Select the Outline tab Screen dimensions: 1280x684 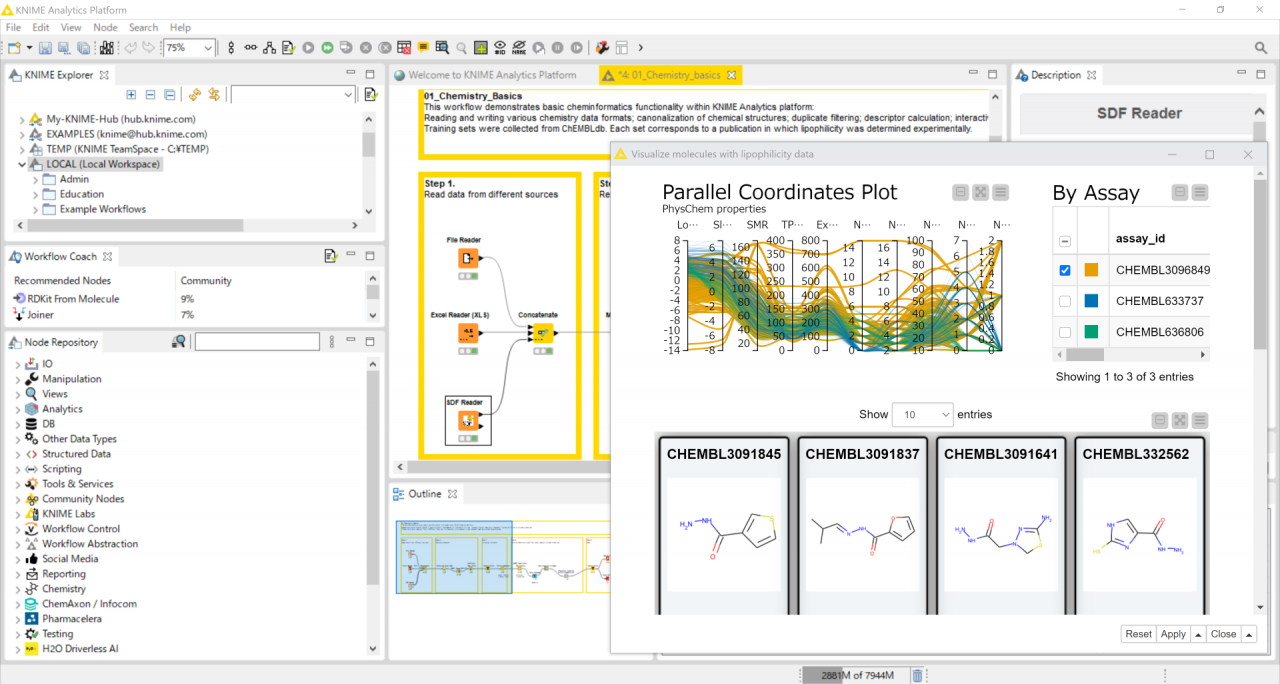[x=424, y=494]
